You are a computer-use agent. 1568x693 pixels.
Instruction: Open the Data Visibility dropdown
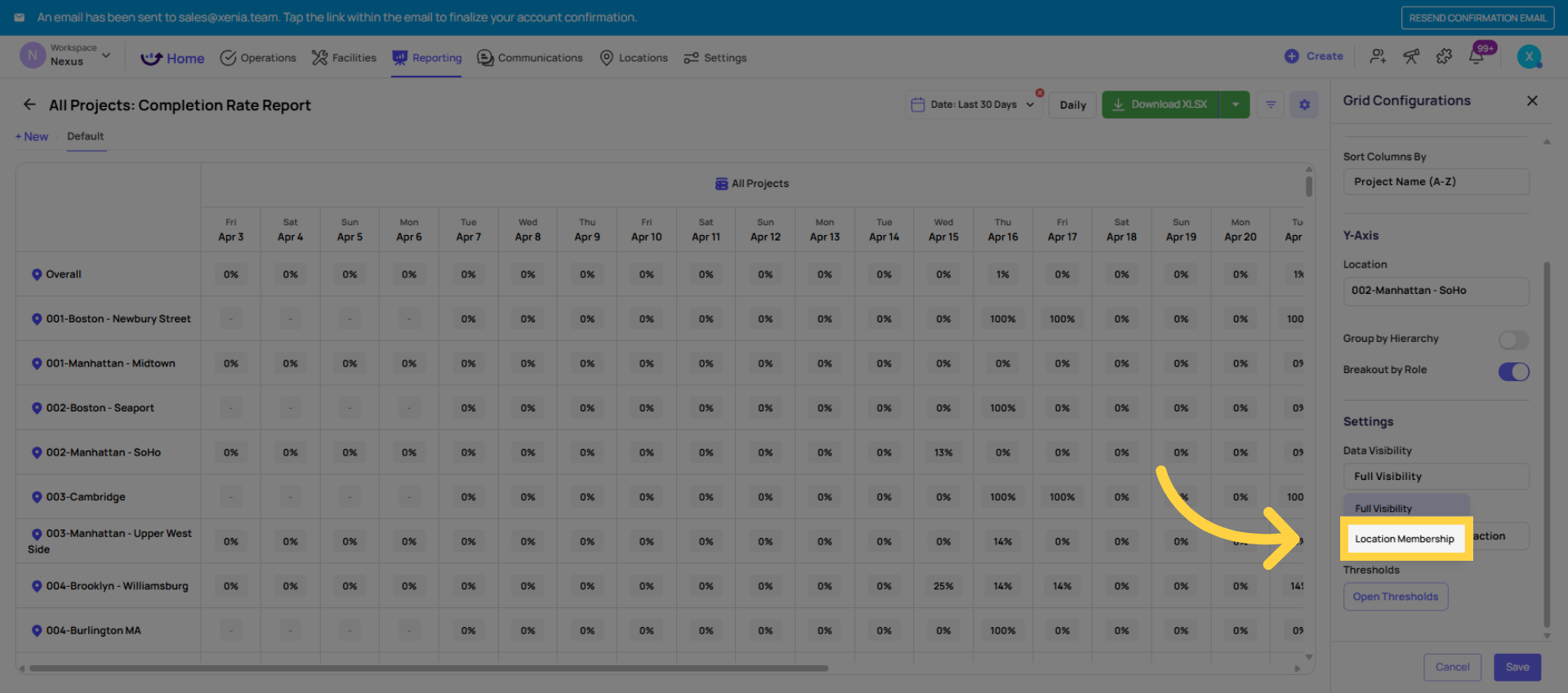pyautogui.click(x=1436, y=477)
